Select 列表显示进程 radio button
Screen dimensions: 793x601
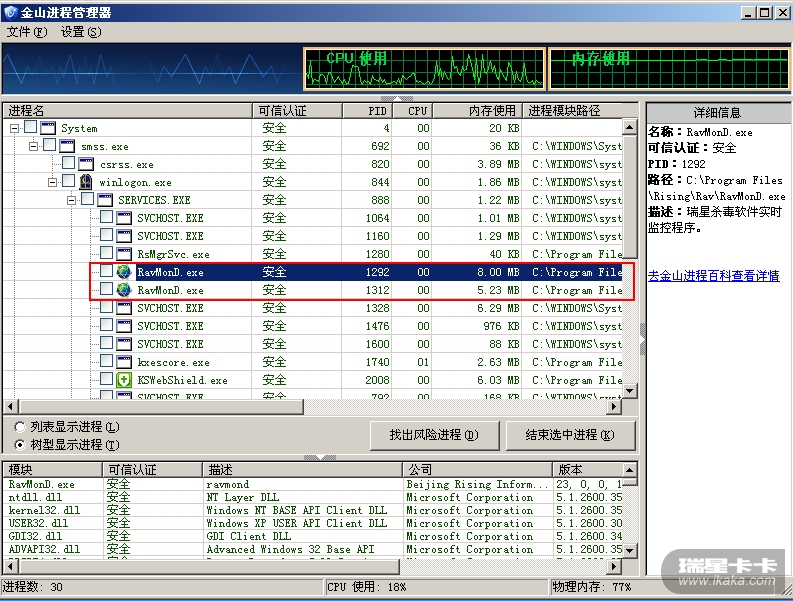20,427
